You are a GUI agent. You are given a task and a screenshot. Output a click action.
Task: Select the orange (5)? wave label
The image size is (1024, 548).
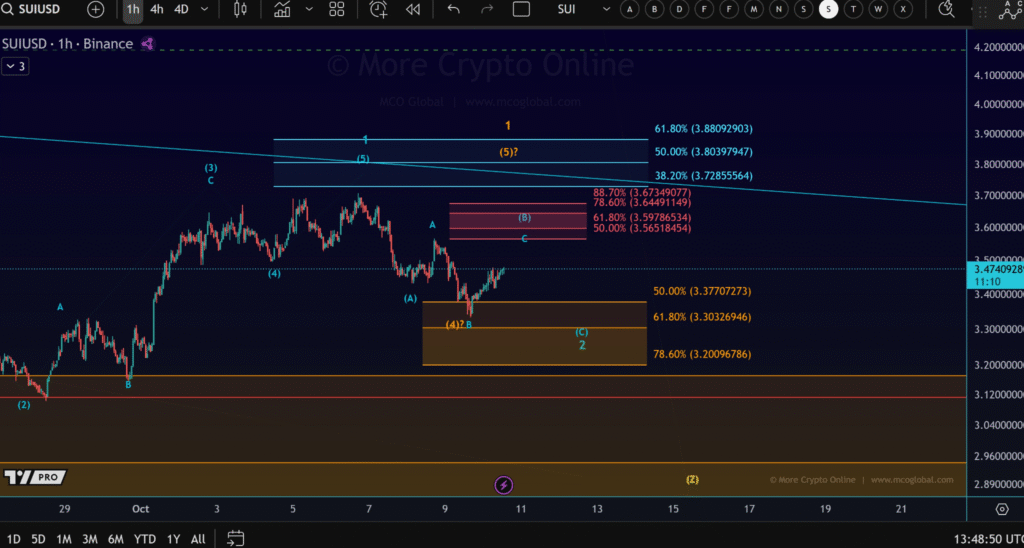coord(509,152)
